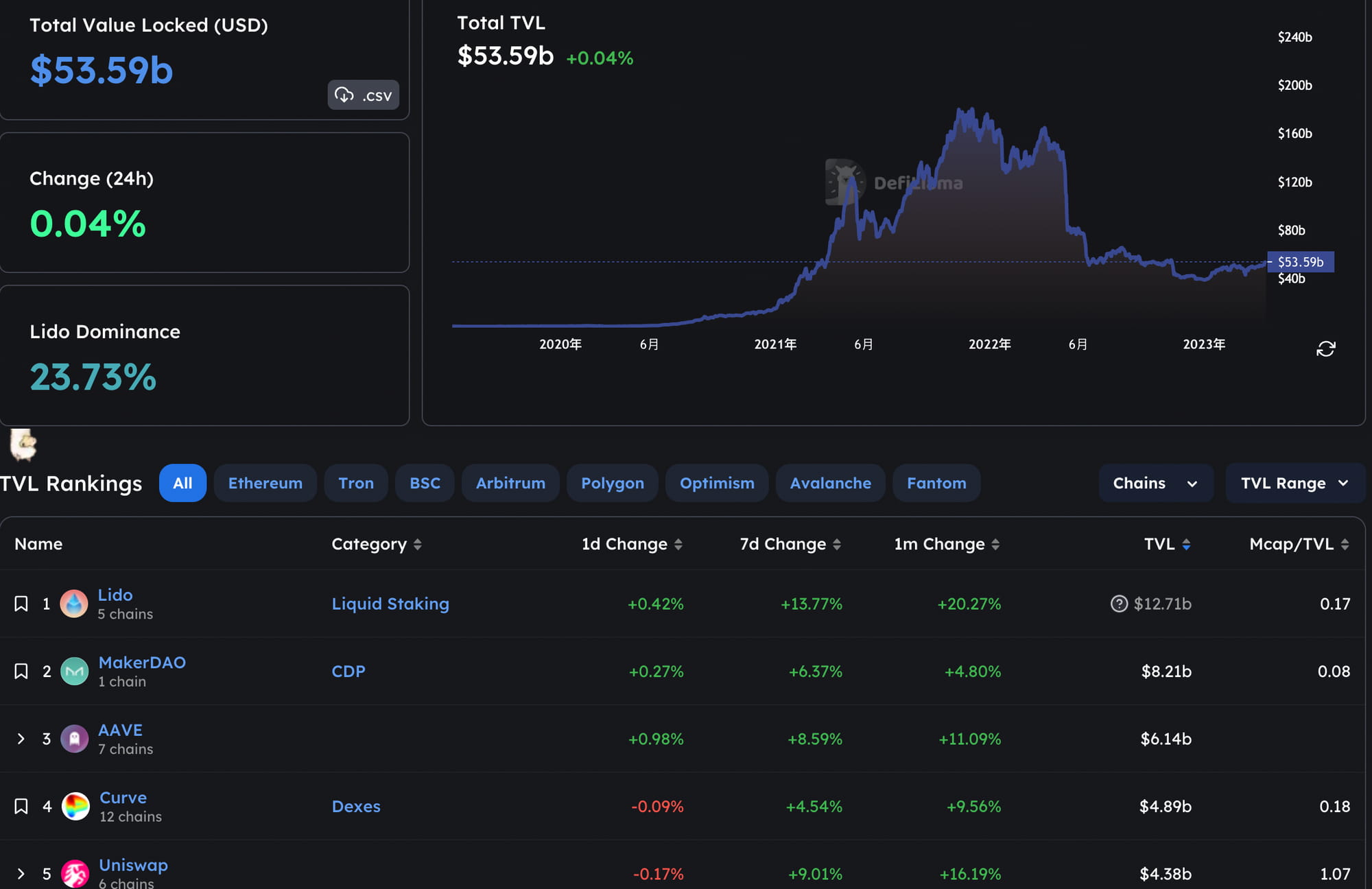The image size is (1372, 889).
Task: Filter rankings by Arbitrum
Action: [x=510, y=483]
